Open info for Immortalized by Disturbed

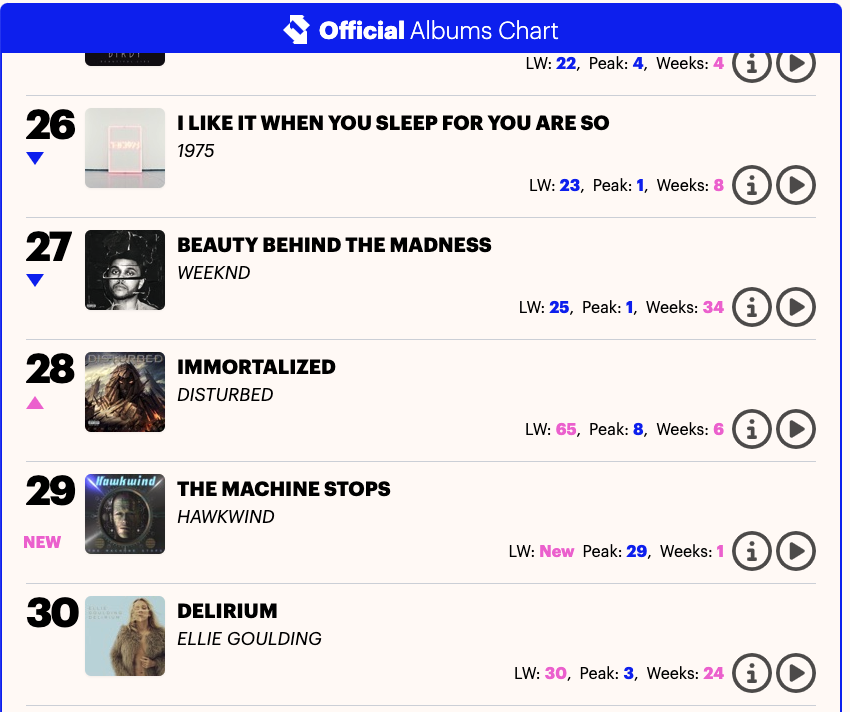pyautogui.click(x=752, y=429)
